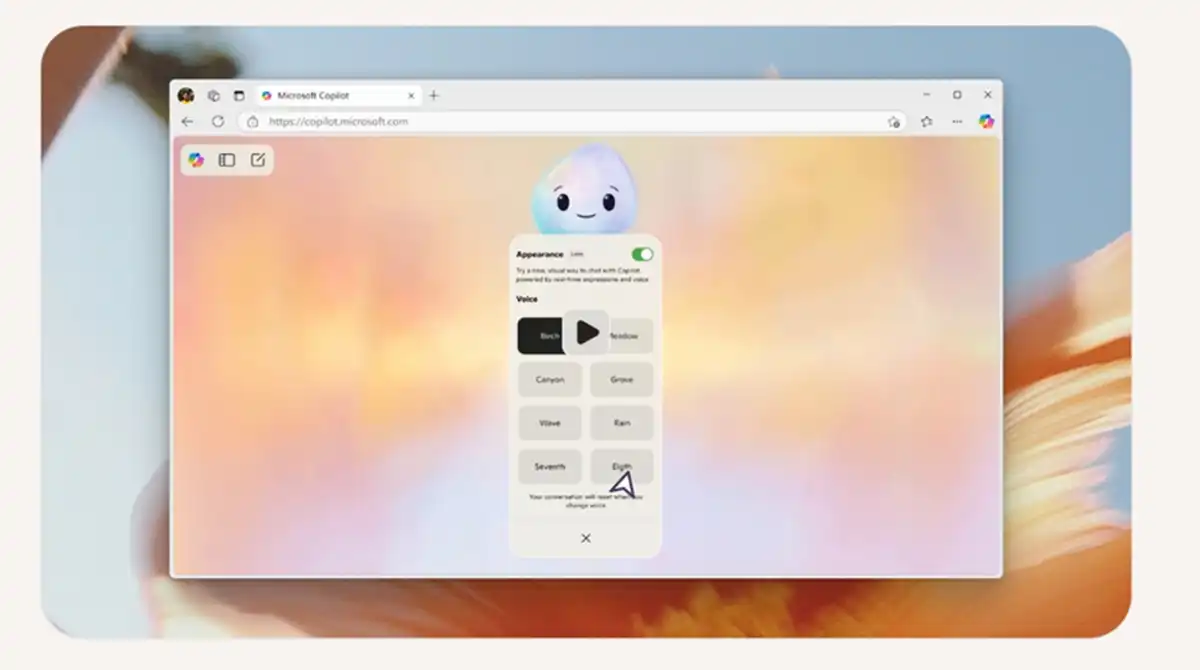Open Copilot sidebar from browser toolbar
1200x670 pixels.
click(x=986, y=121)
